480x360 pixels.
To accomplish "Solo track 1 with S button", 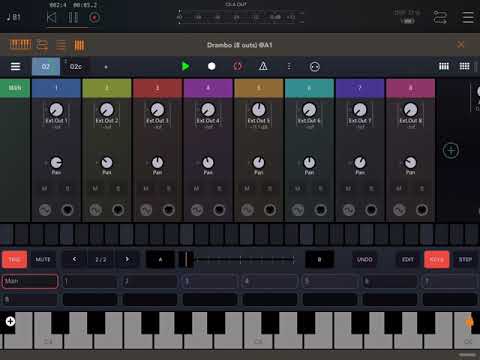I will (68, 188).
